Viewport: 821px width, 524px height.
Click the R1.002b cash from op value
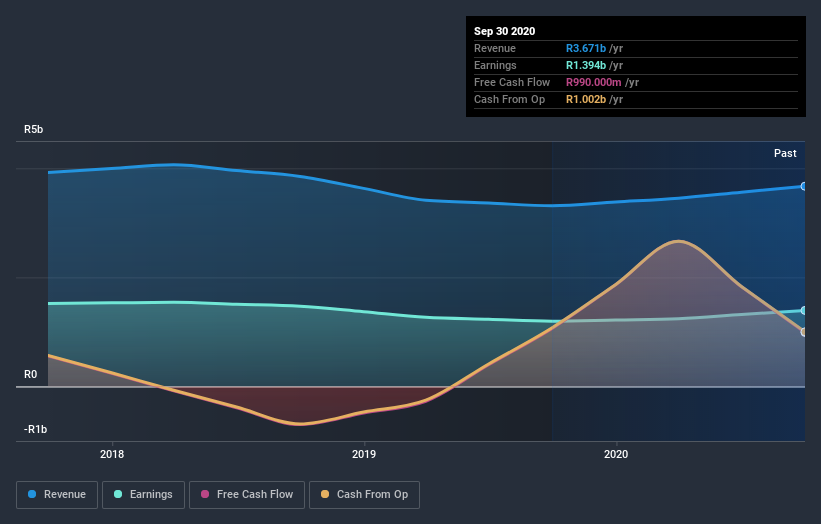click(586, 99)
